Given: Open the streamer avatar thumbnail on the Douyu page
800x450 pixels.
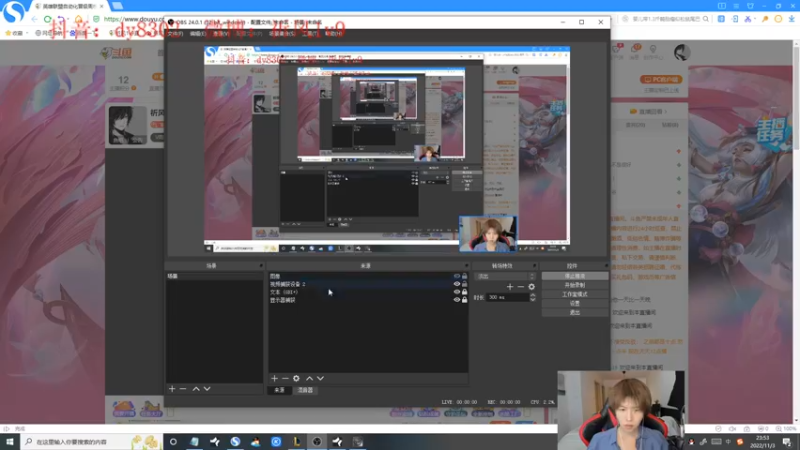Looking at the screenshot, I should pyautogui.click(x=127, y=125).
